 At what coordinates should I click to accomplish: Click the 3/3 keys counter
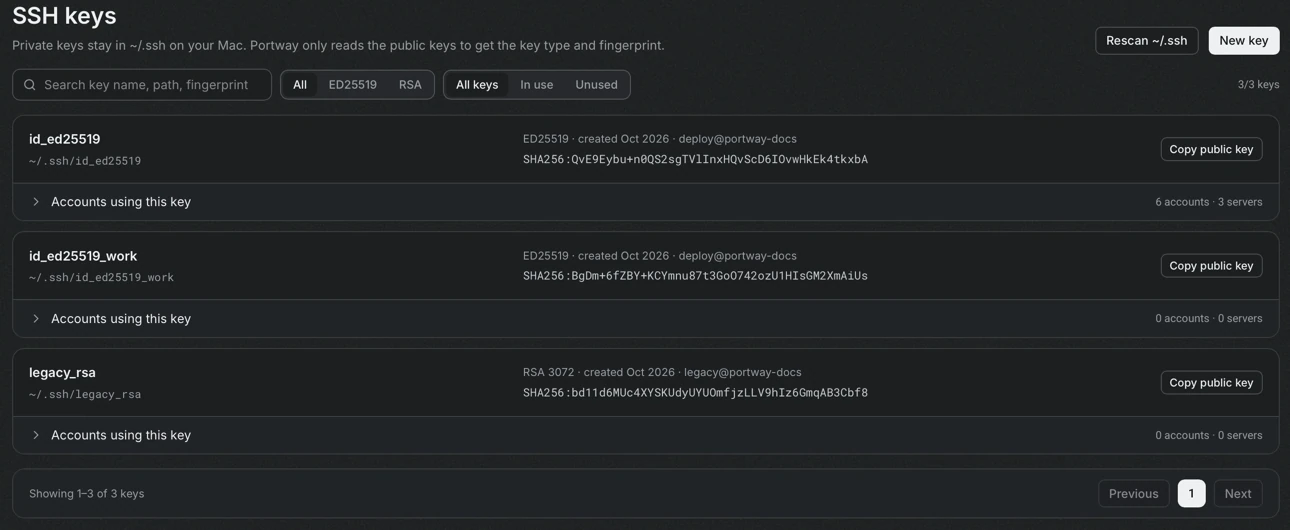[x=1258, y=85]
